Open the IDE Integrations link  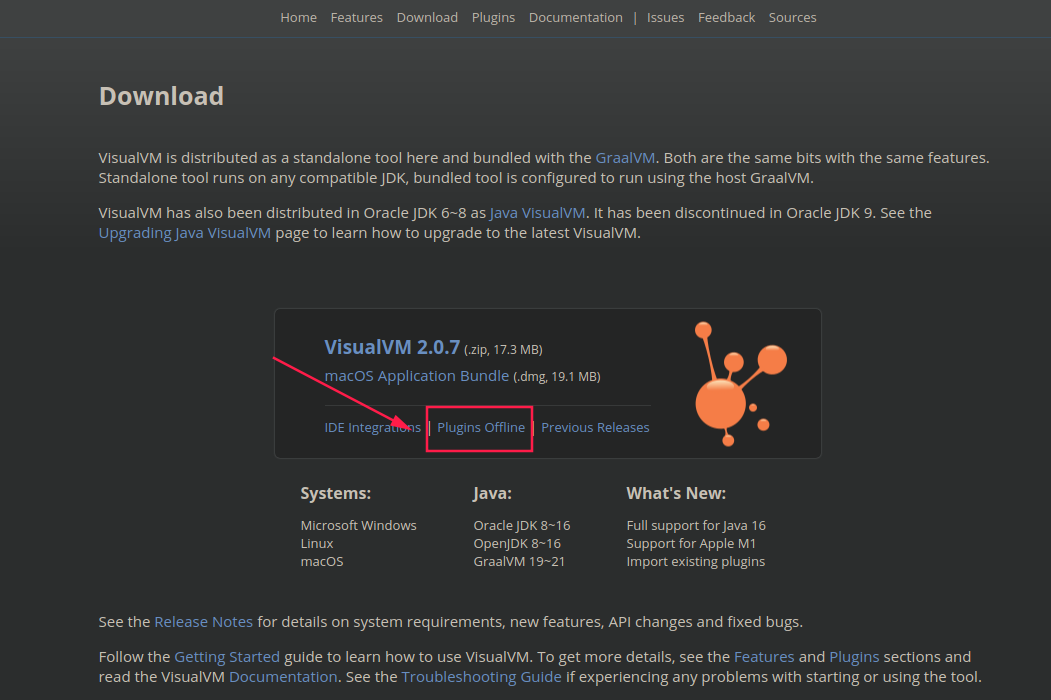coord(373,427)
